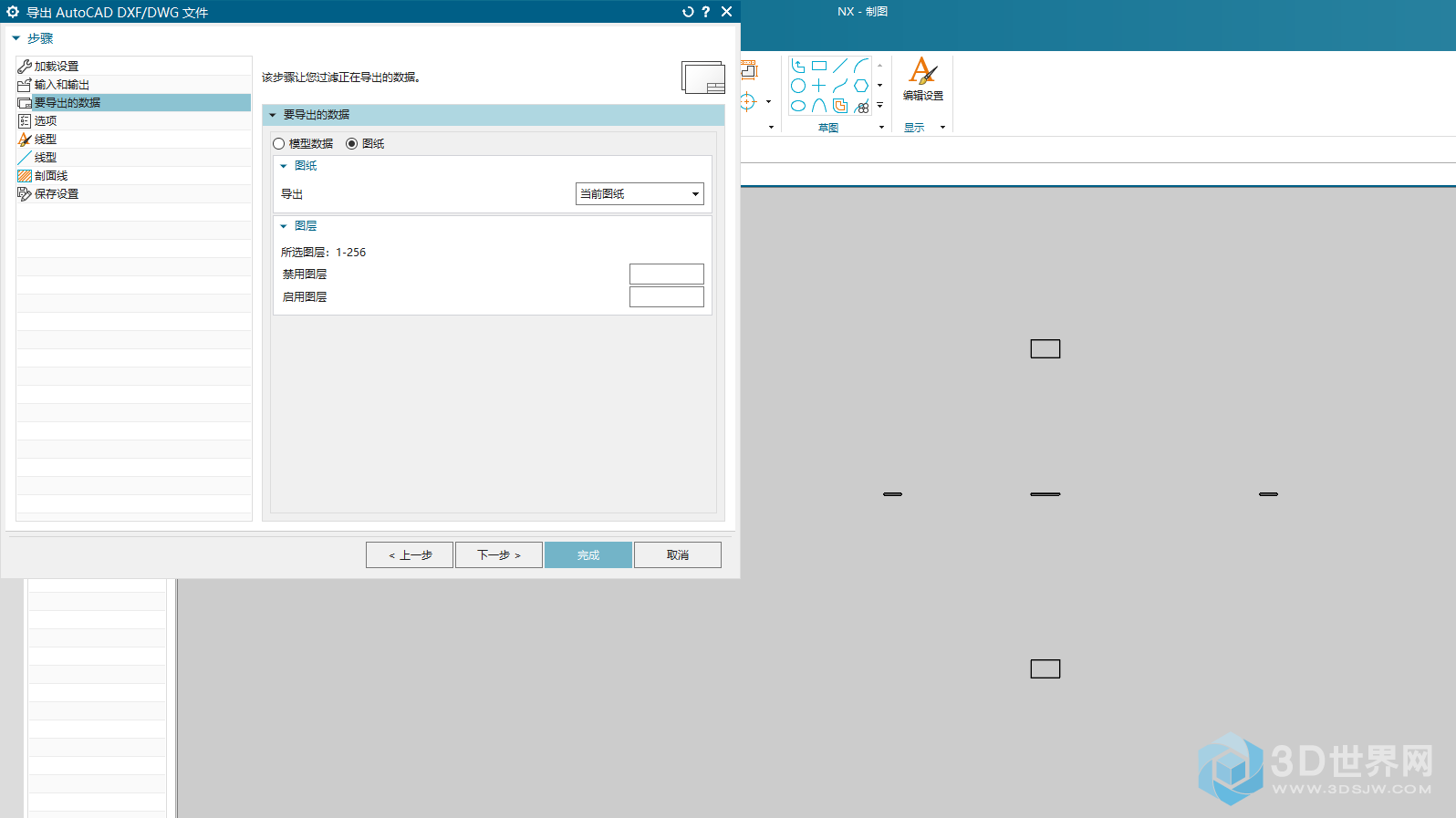Viewport: 1456px width, 818px height.
Task: Select the sketch Circle tool
Action: tap(798, 86)
